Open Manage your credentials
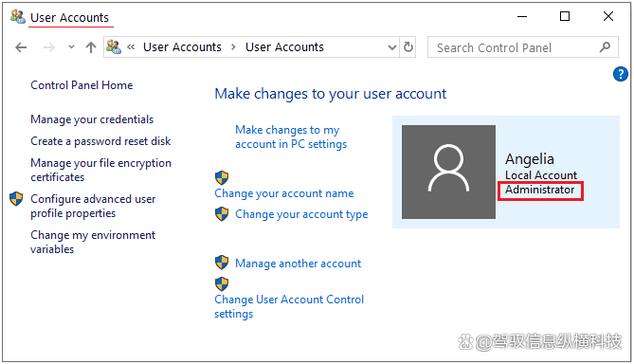Screen dimensions: 634x364 click(92, 119)
